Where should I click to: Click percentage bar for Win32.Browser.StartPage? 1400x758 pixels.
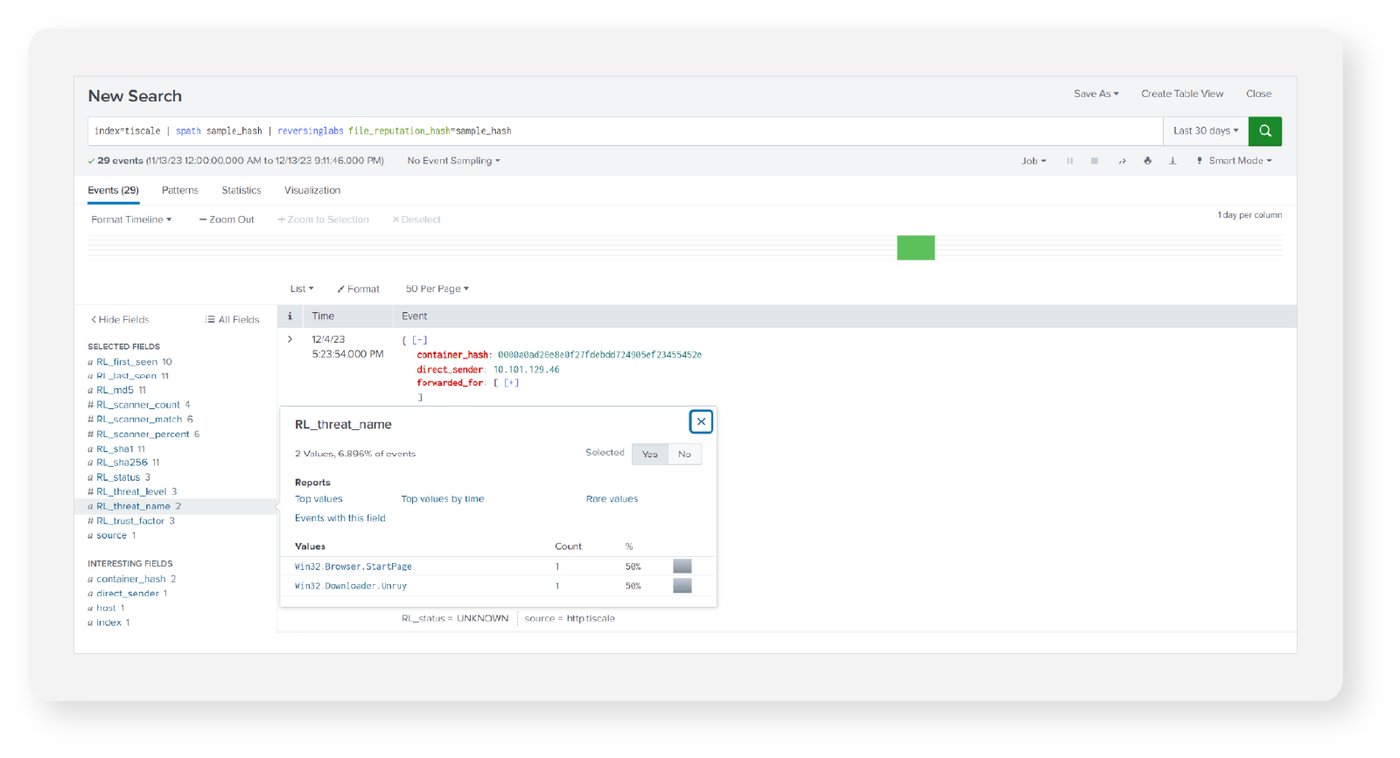(682, 567)
